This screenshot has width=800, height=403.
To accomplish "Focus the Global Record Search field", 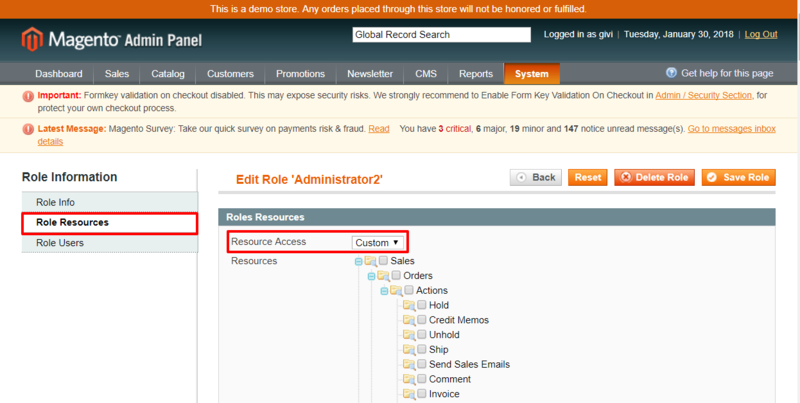I will click(x=441, y=35).
